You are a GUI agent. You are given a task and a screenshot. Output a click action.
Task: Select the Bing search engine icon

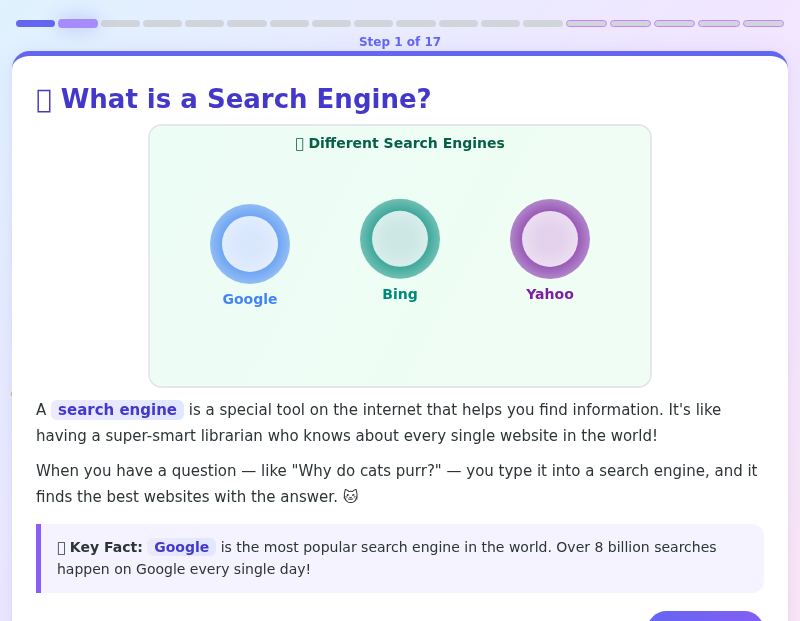[400, 238]
